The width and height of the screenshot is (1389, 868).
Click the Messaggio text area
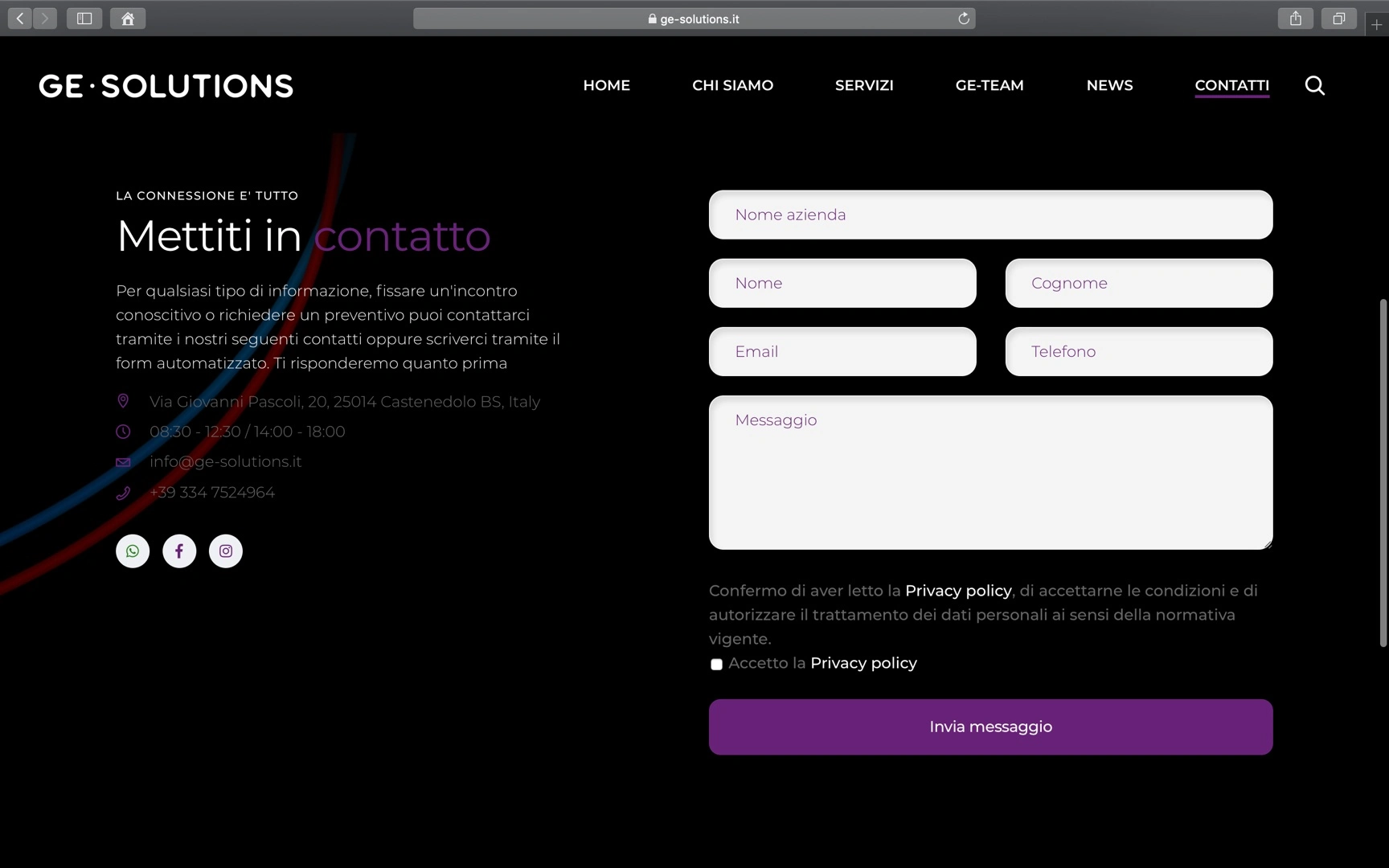point(990,473)
